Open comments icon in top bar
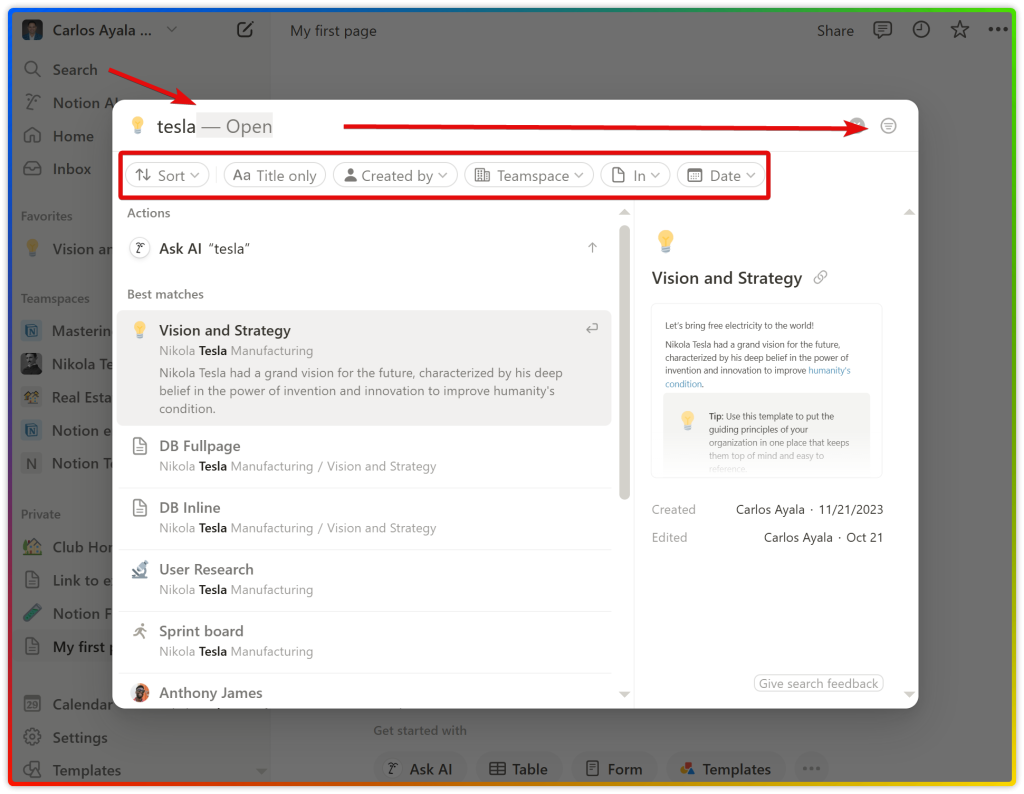Screen dimensions: 1024x794 (882, 30)
